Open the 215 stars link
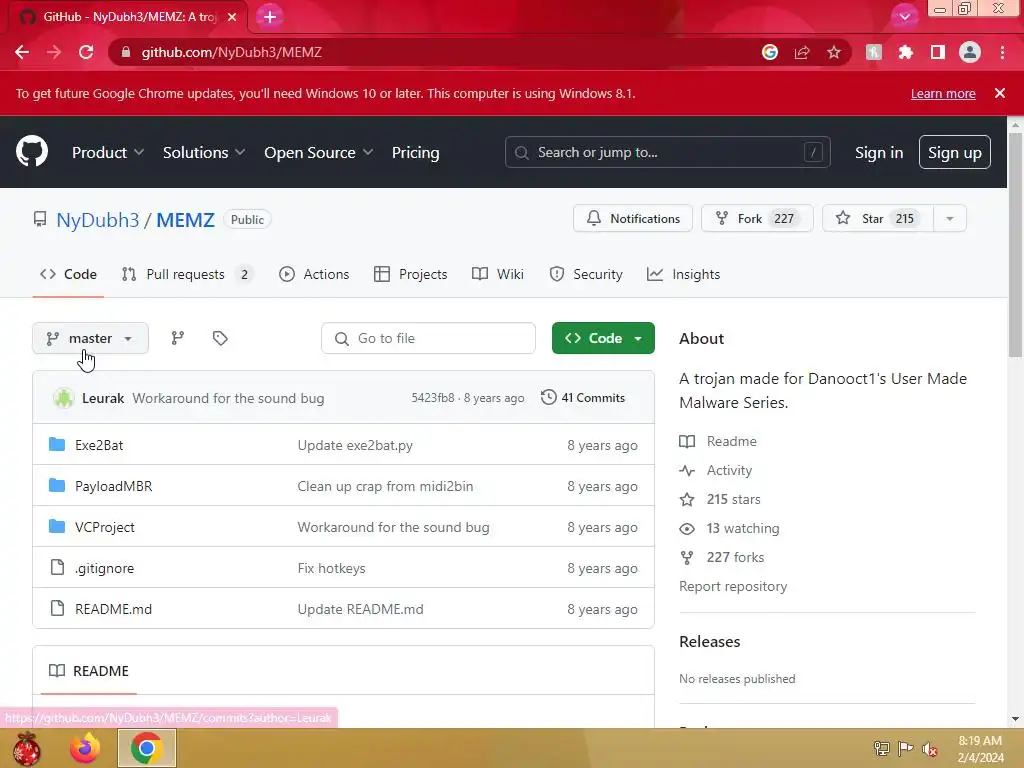This screenshot has height=768, width=1024. 733,499
